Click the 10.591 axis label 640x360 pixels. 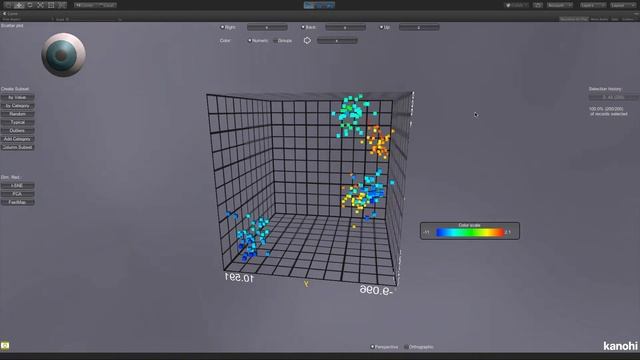[x=239, y=278]
